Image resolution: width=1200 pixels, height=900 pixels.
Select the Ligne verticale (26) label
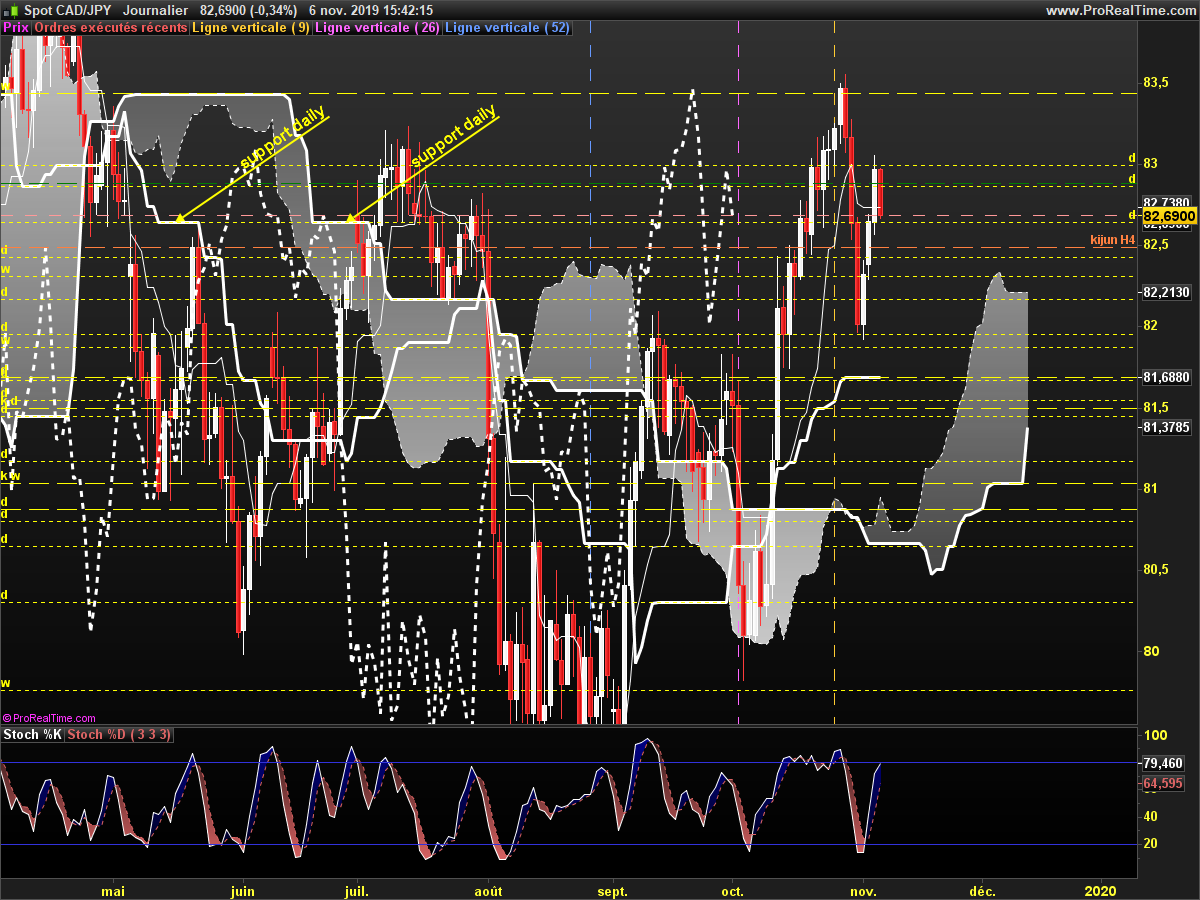[x=377, y=28]
